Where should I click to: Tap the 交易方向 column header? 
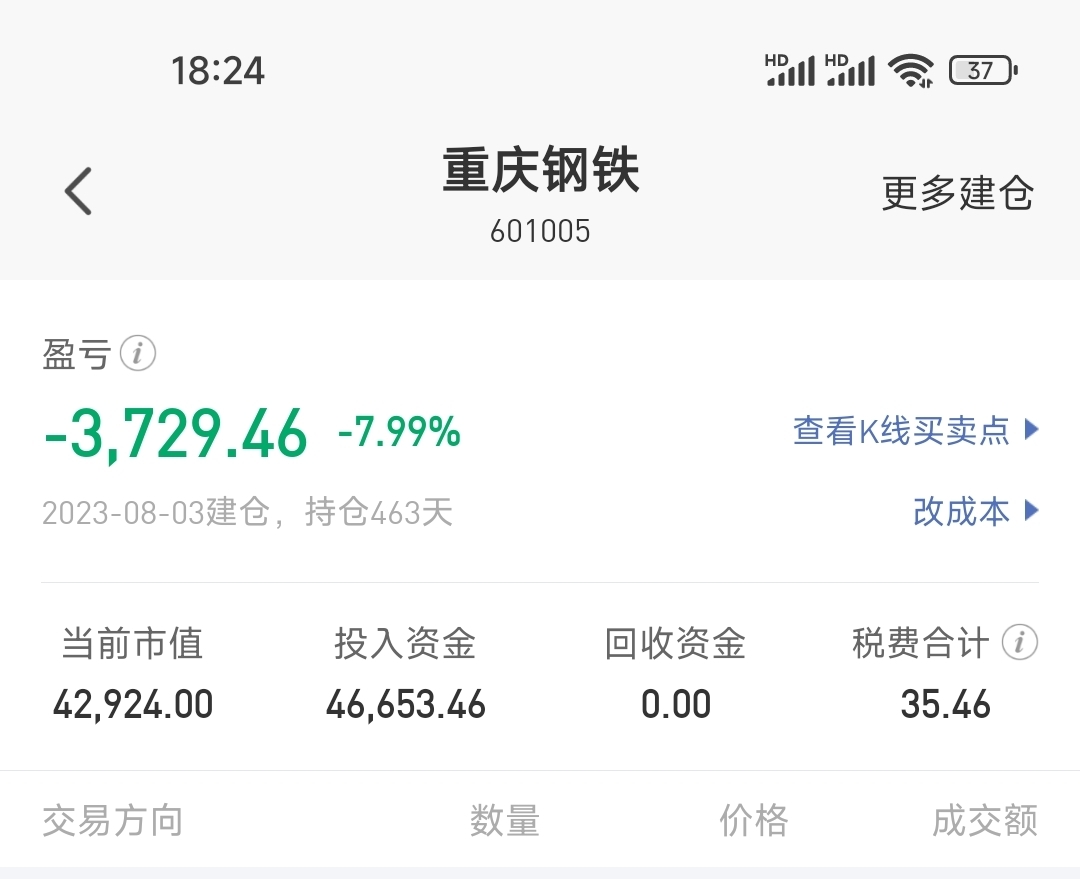112,820
